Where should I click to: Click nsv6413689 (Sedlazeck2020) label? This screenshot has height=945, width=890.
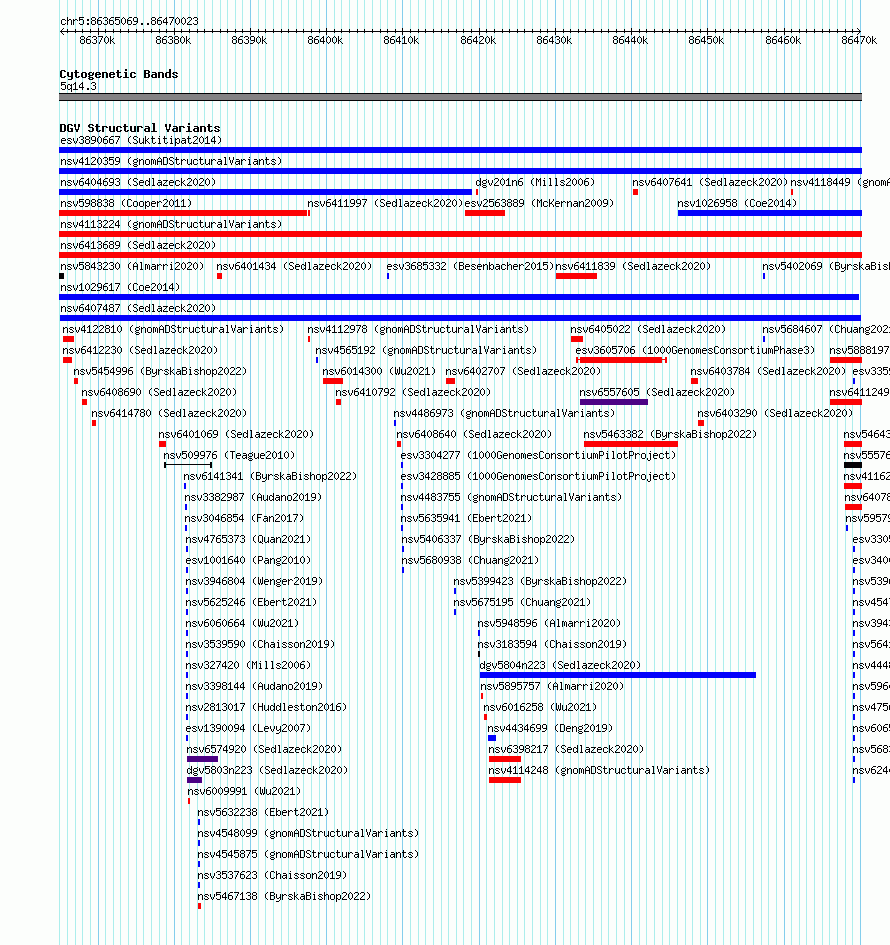tap(138, 245)
